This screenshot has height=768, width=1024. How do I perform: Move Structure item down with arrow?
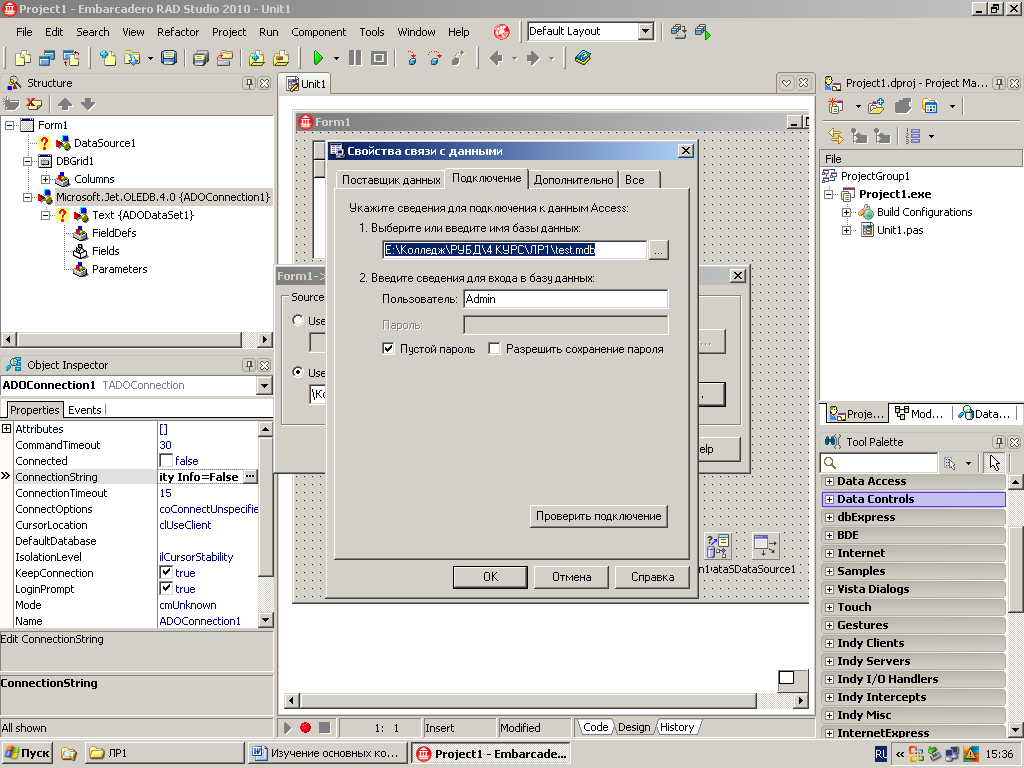[88, 103]
